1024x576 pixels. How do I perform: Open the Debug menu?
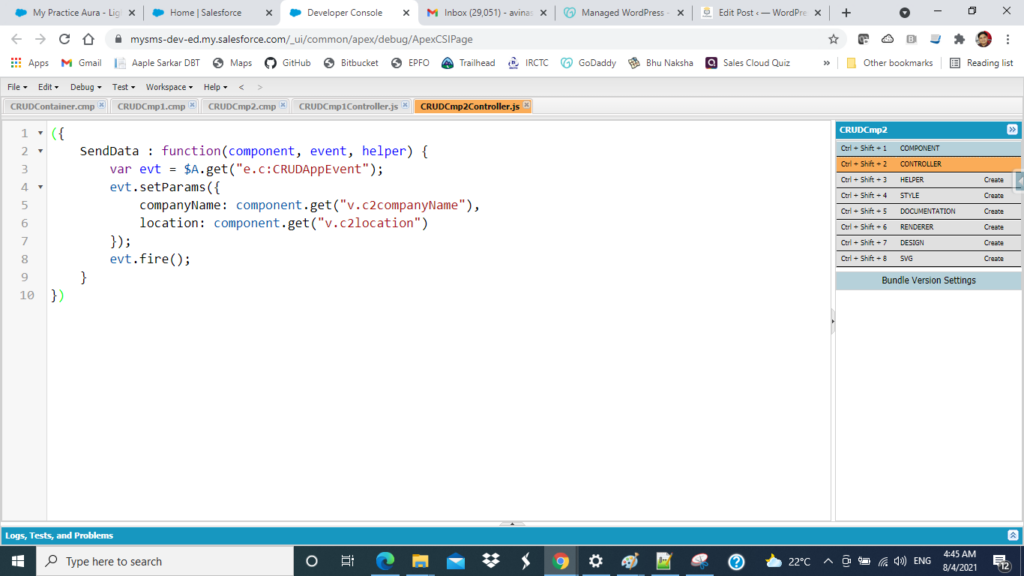coord(86,87)
